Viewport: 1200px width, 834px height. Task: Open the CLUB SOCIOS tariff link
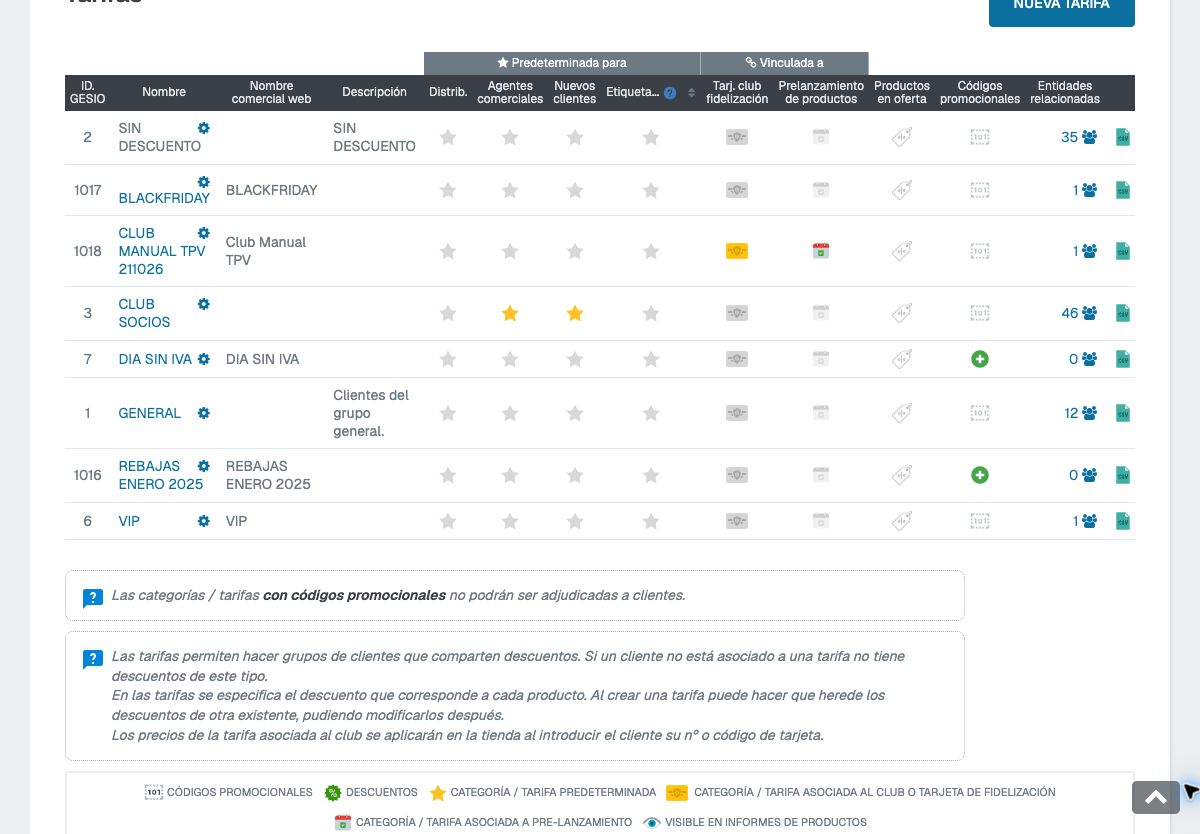(x=144, y=313)
